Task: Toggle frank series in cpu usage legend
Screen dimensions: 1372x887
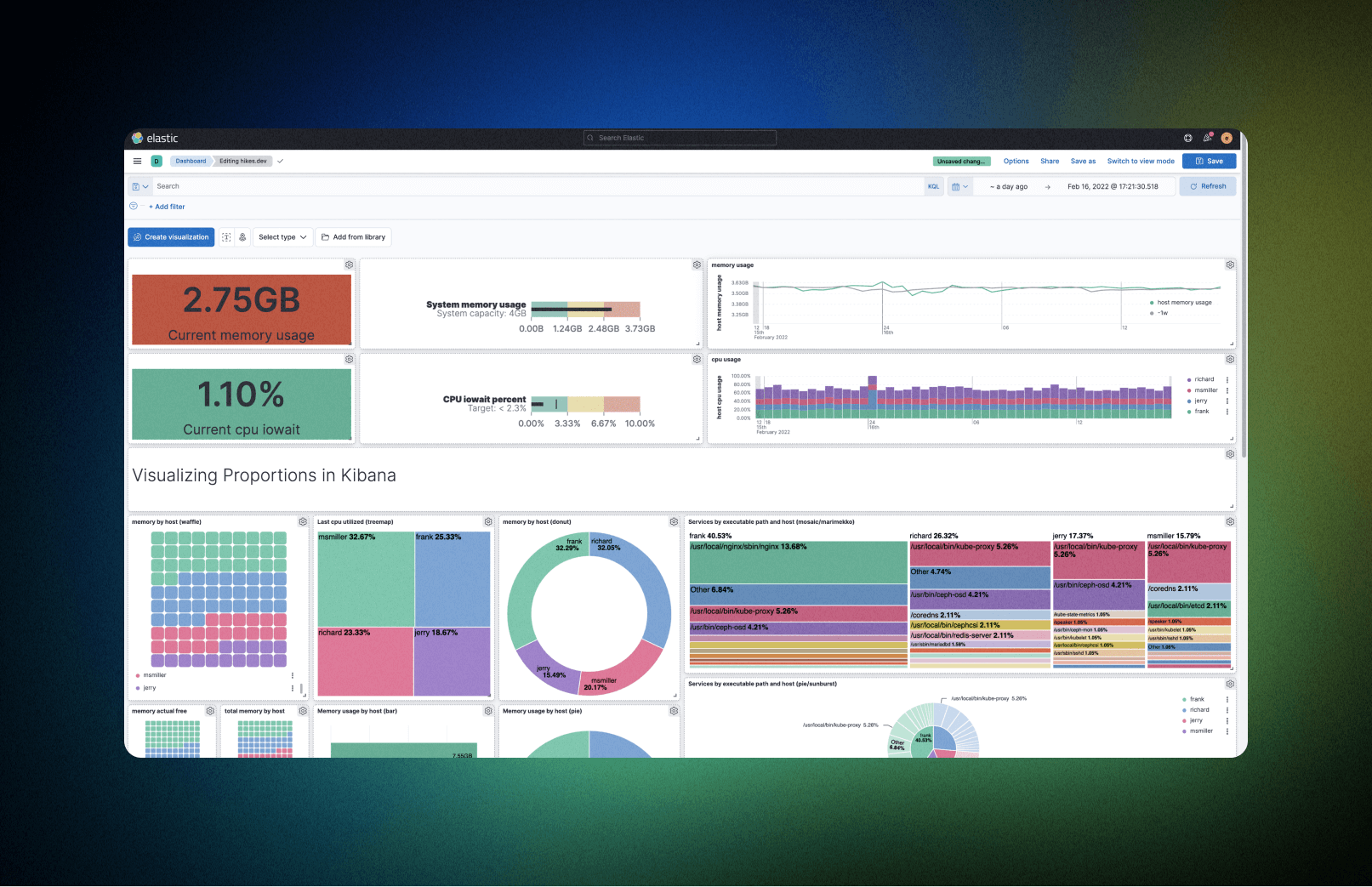Action: click(x=1201, y=412)
